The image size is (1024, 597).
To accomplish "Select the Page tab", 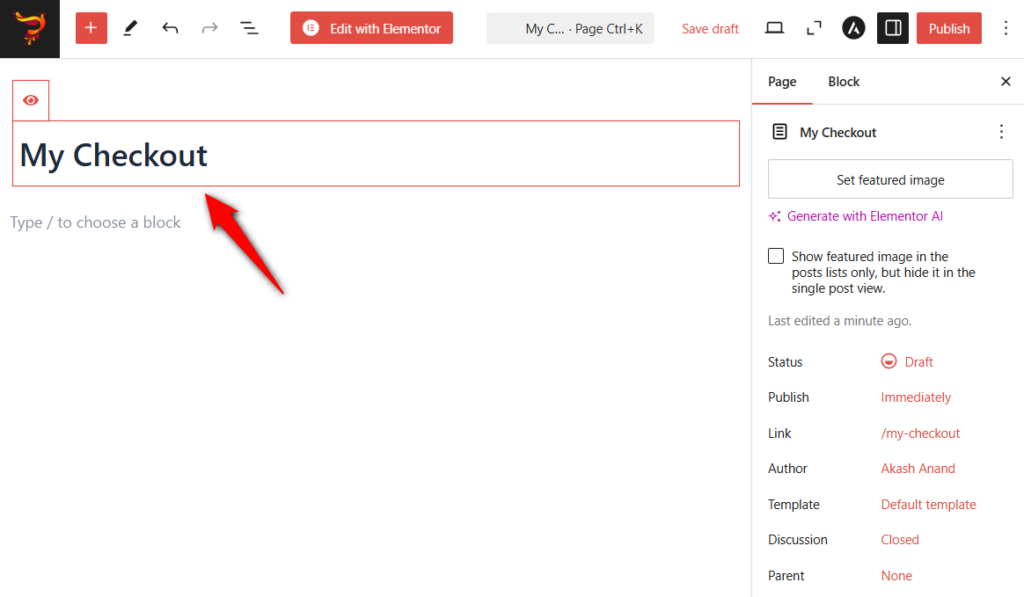I will [782, 81].
